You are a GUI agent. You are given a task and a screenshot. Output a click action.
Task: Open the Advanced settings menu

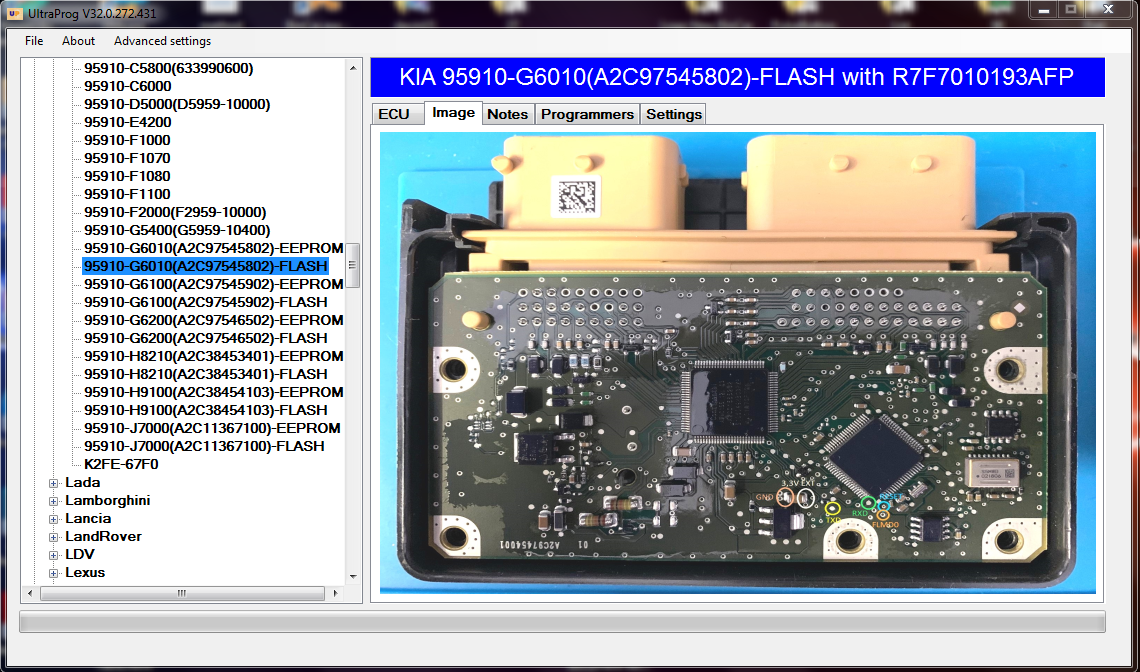(x=162, y=41)
